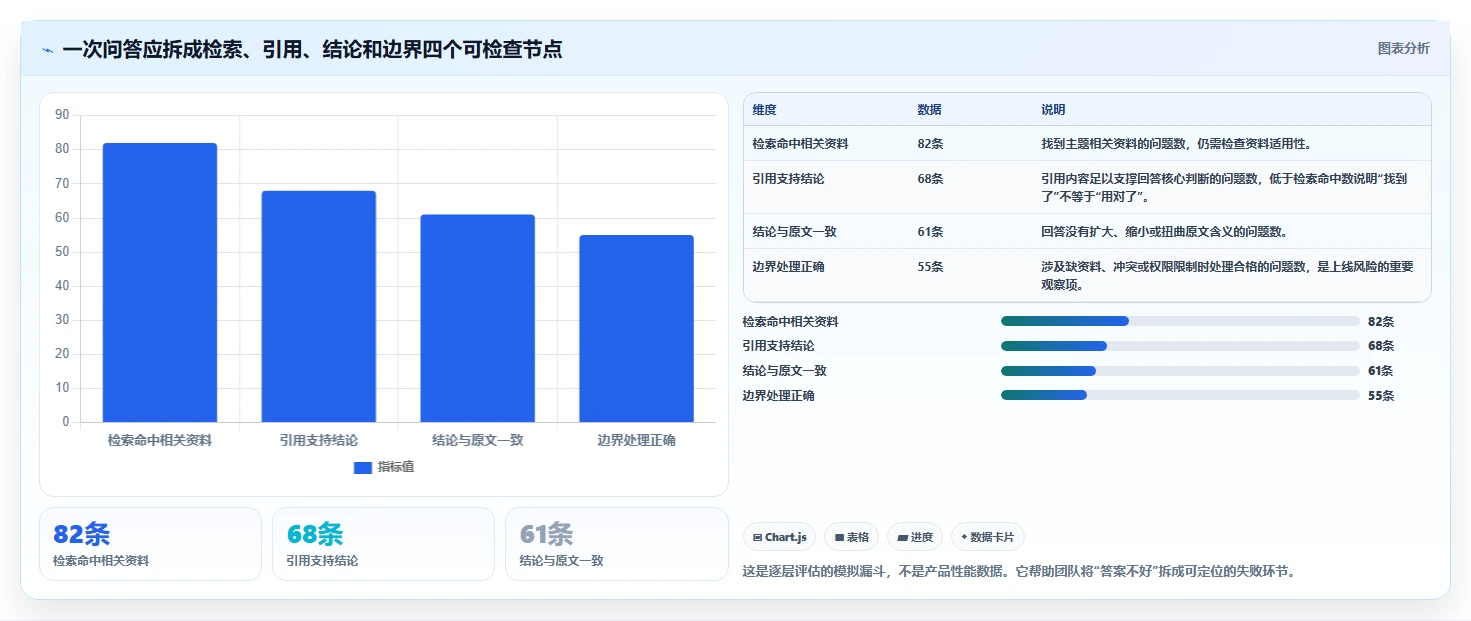The image size is (1471, 621).
Task: Toggle the 指标值 legend swatch
Action: click(x=363, y=467)
